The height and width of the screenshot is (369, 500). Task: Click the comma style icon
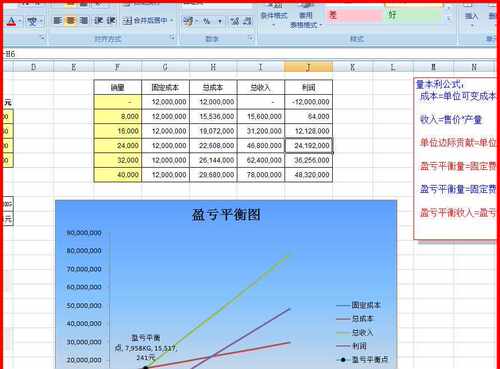pos(220,22)
